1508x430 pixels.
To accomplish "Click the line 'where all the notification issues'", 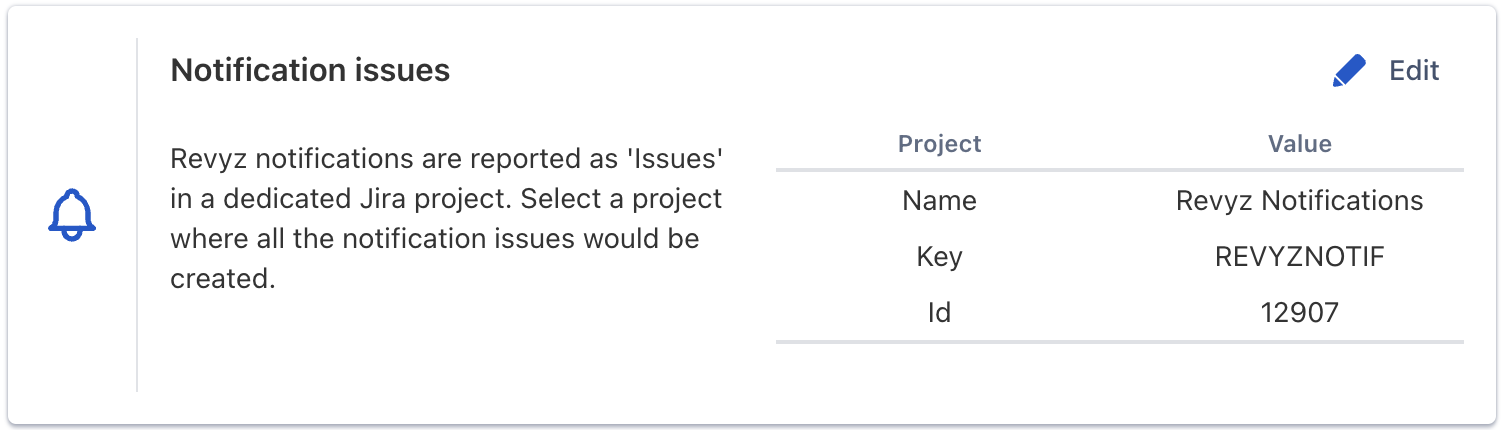I will 434,239.
